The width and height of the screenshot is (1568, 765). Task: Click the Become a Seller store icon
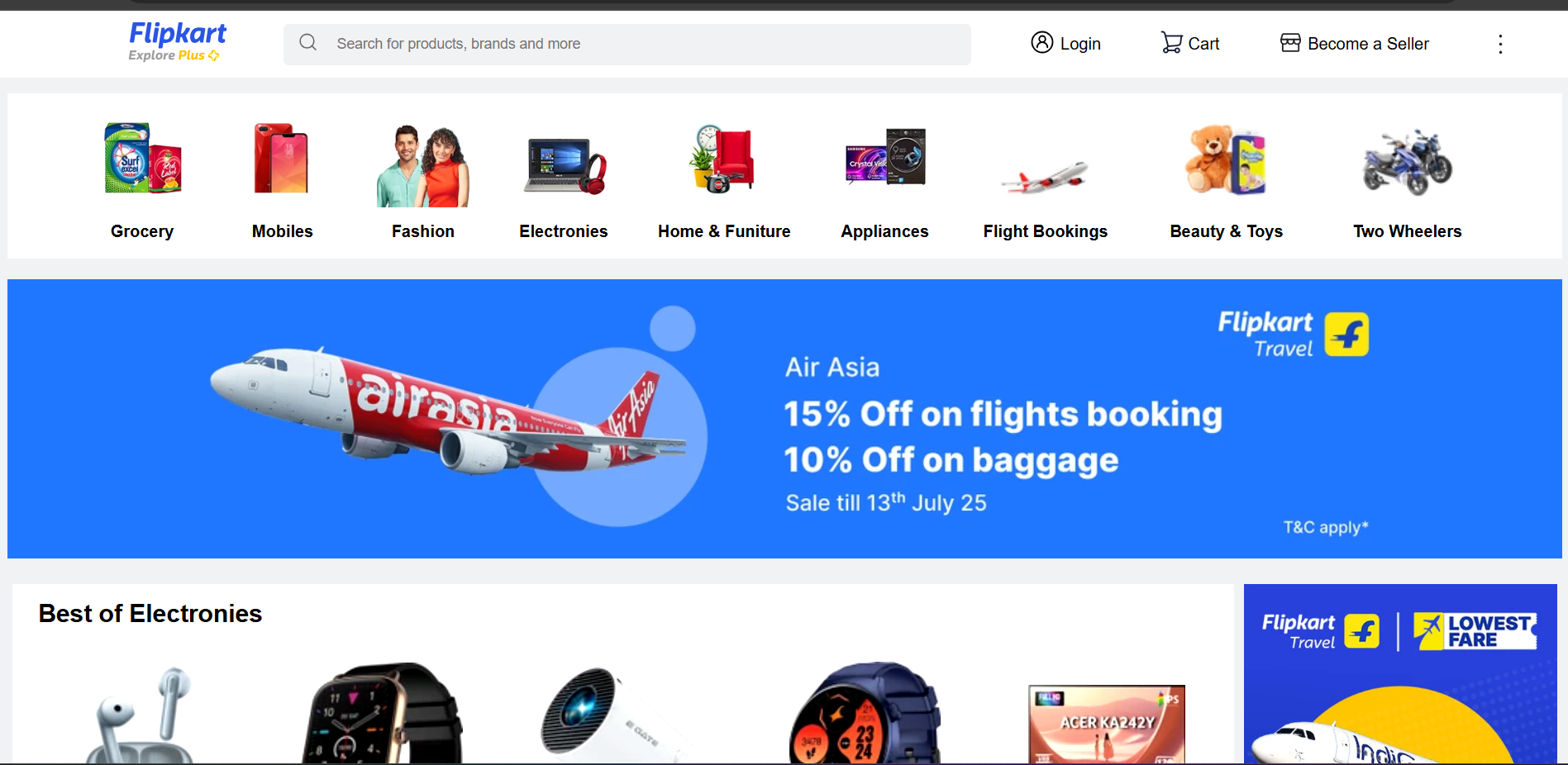[x=1290, y=43]
